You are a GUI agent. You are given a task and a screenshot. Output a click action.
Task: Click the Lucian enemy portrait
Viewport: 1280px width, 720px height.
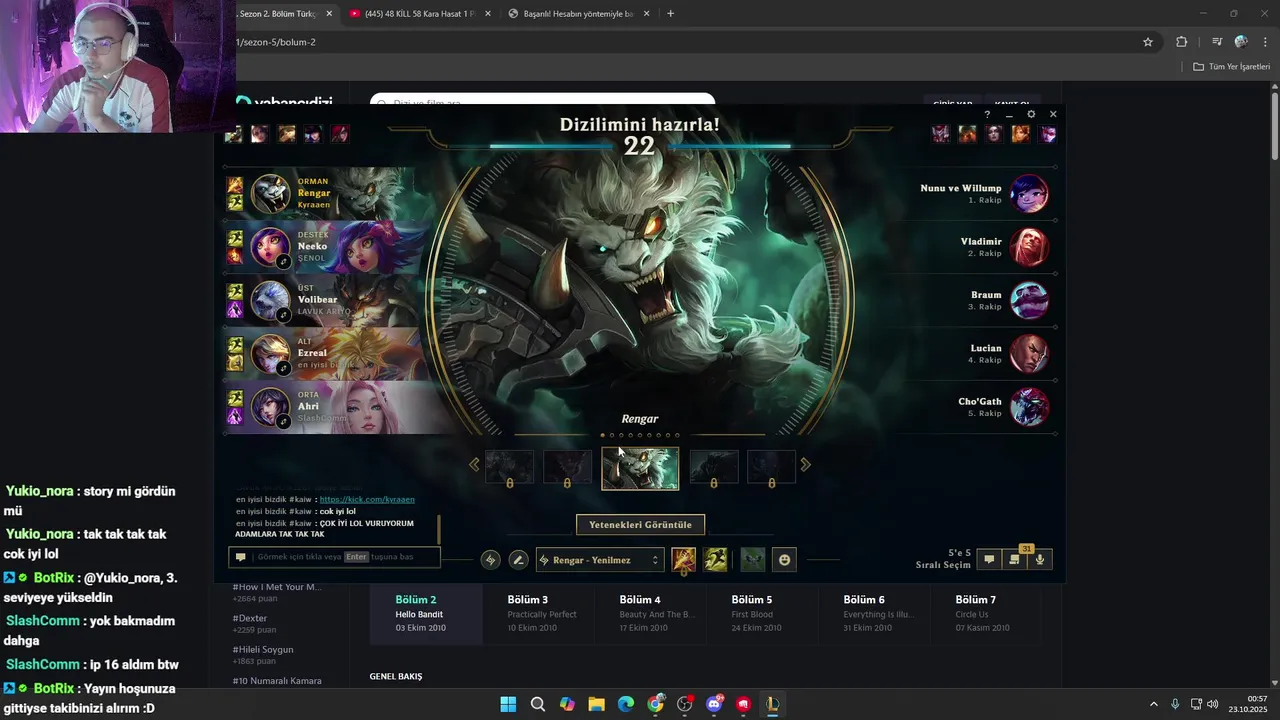tap(1029, 354)
